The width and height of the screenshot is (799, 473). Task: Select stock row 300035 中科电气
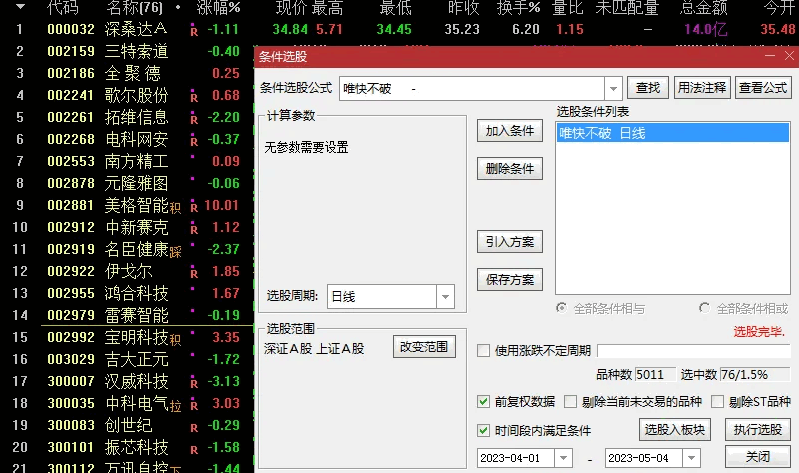127,403
